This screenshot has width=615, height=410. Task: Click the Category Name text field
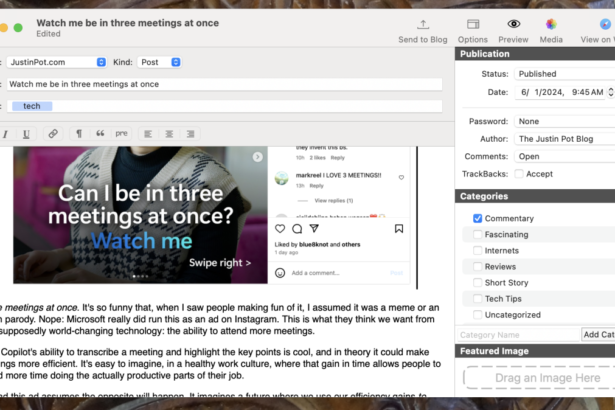[516, 335]
